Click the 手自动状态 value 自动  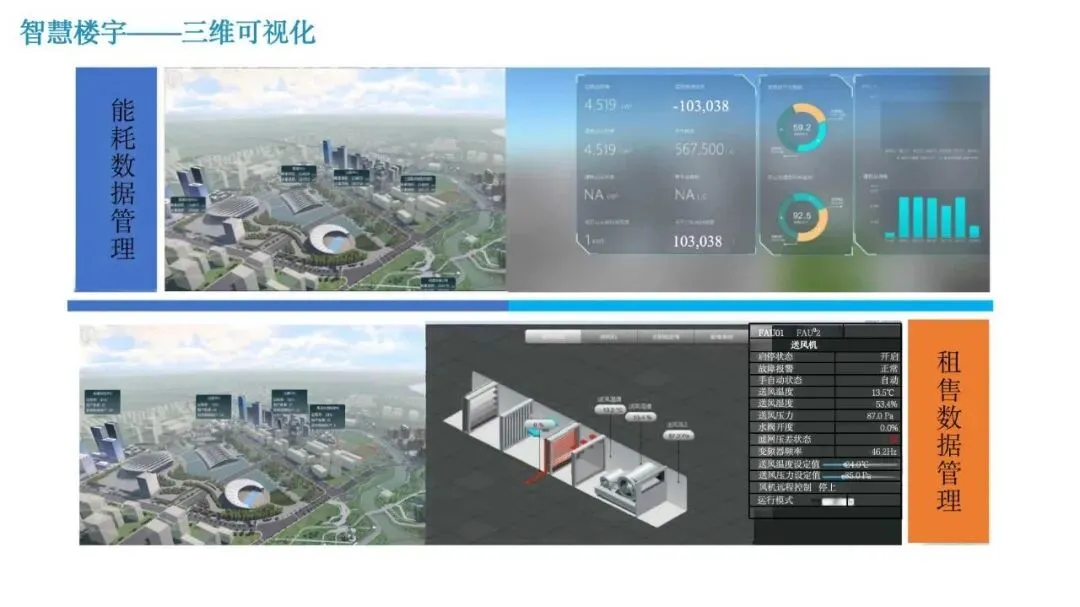point(889,380)
